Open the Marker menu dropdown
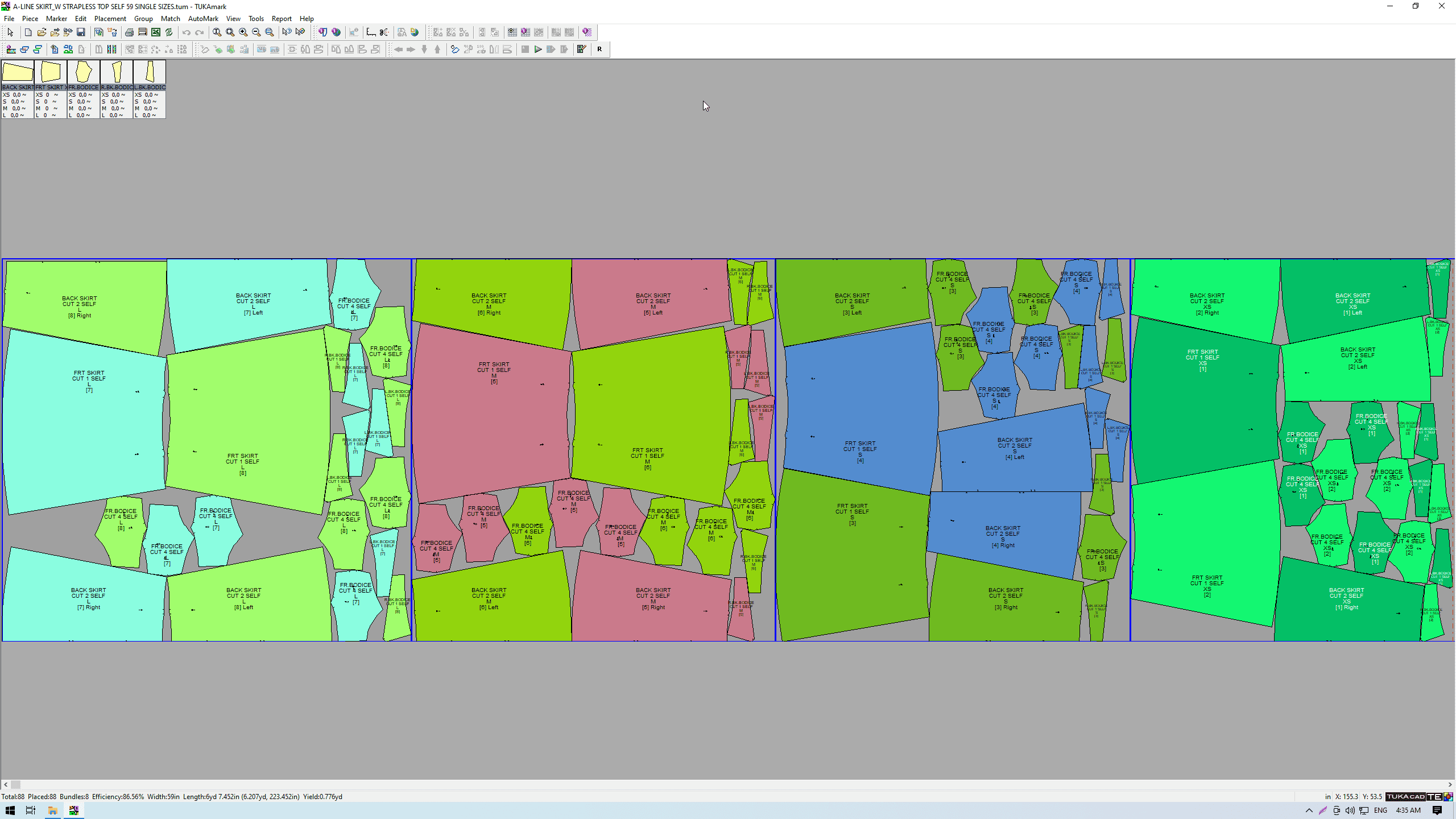Viewport: 1456px width, 819px height. 56,19
